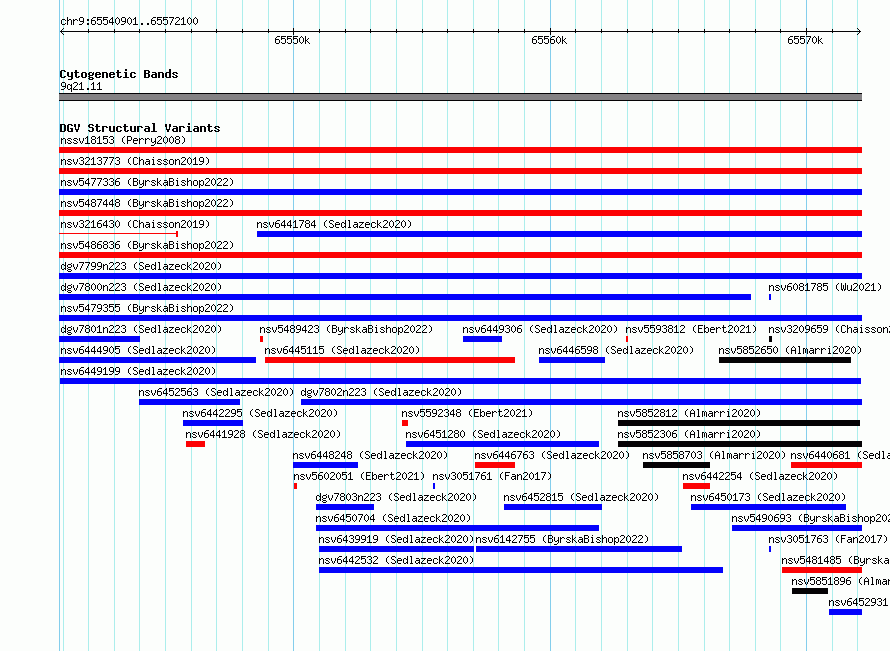Image resolution: width=890 pixels, height=651 pixels.
Task: Select the red nssv18153 variant bar
Action: point(460,150)
